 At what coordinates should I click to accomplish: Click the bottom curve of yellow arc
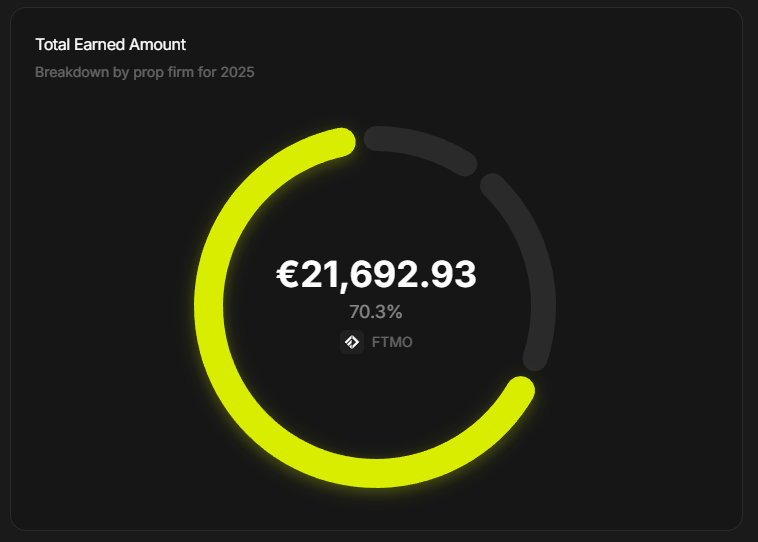click(x=376, y=473)
